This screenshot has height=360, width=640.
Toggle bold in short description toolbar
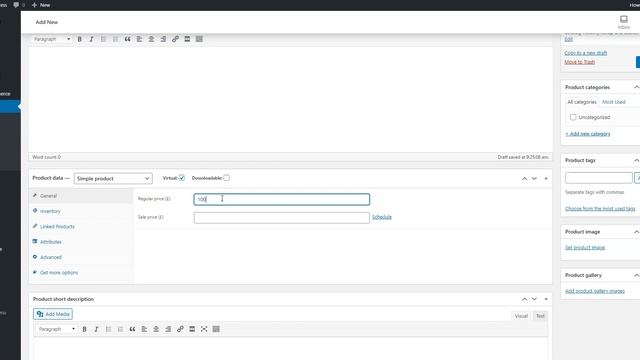coord(84,329)
